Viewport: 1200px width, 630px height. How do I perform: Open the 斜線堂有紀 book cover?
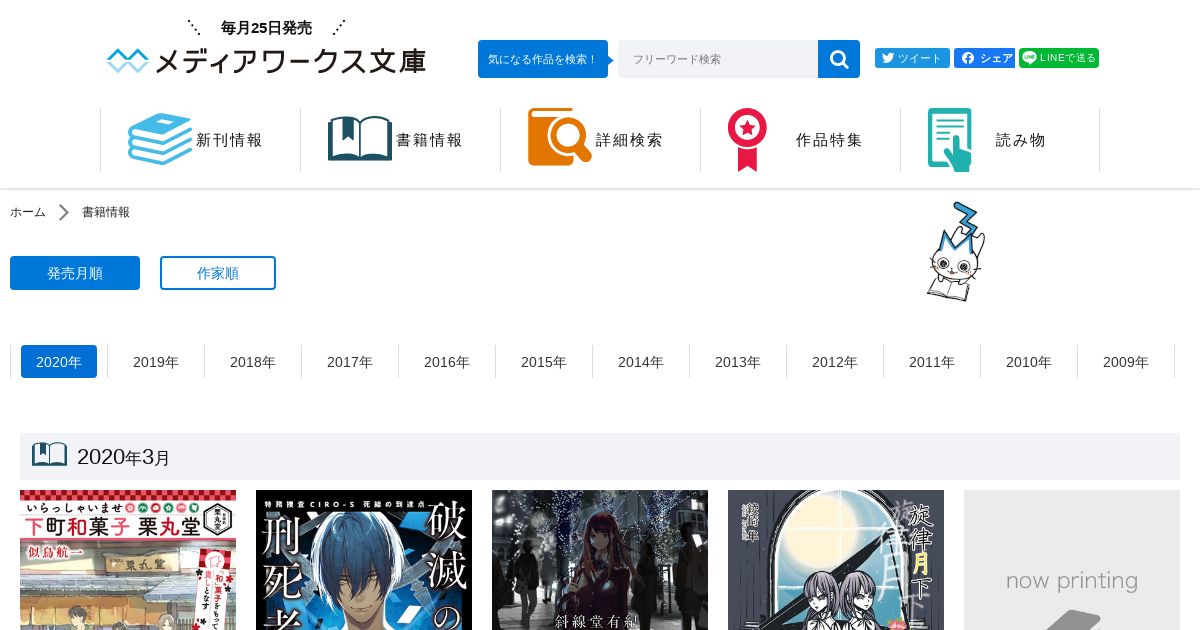click(600, 560)
